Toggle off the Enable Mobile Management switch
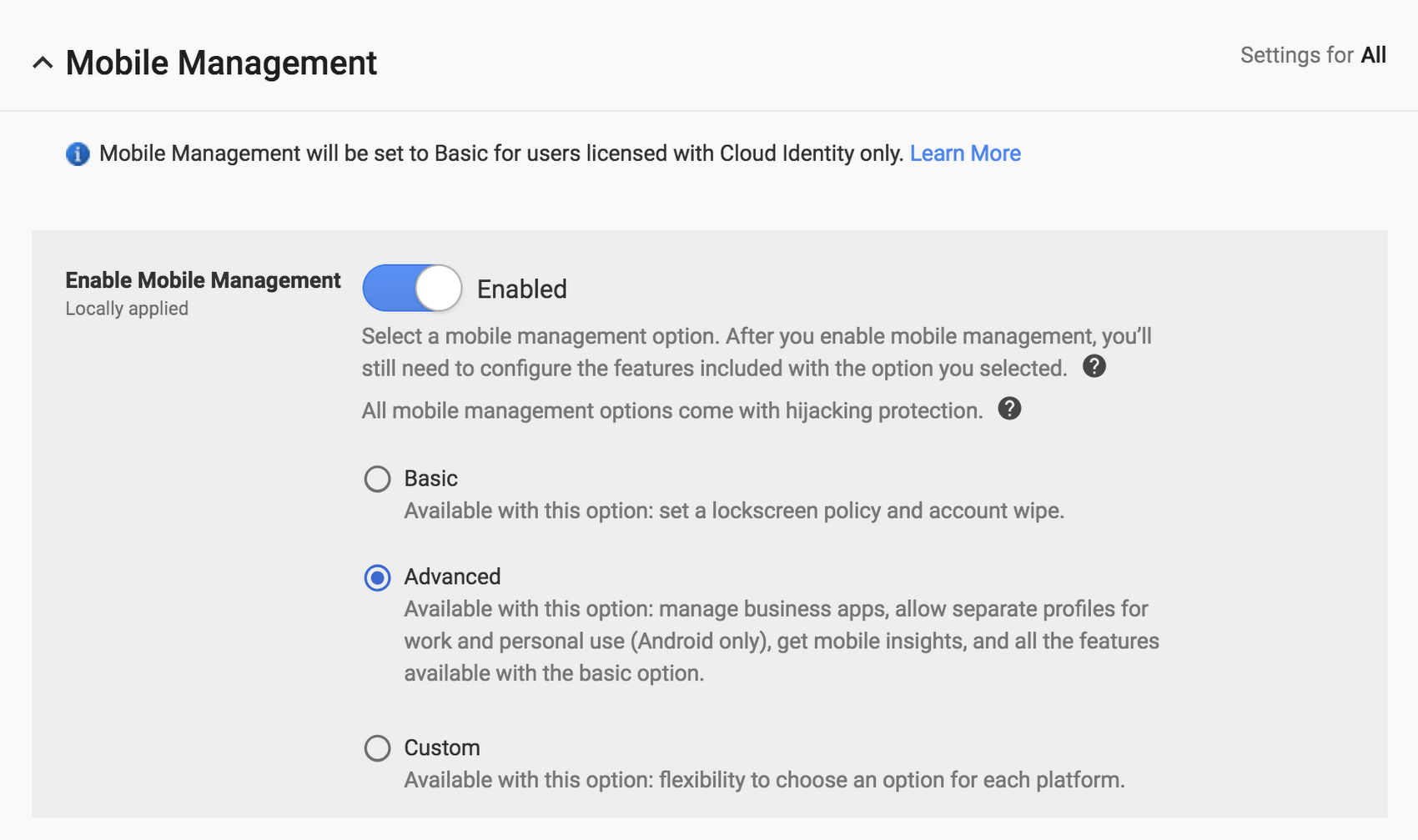The image size is (1418, 840). click(x=412, y=289)
